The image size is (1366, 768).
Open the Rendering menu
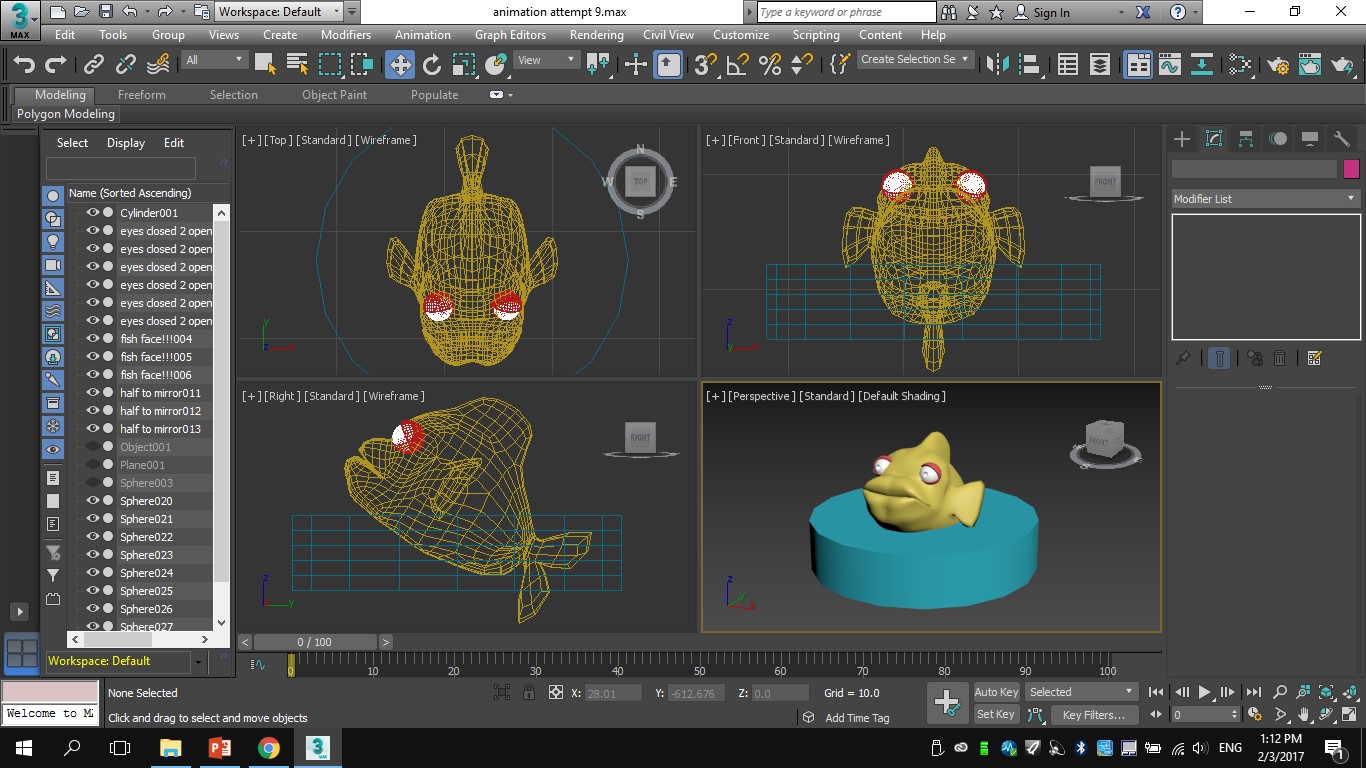[596, 34]
